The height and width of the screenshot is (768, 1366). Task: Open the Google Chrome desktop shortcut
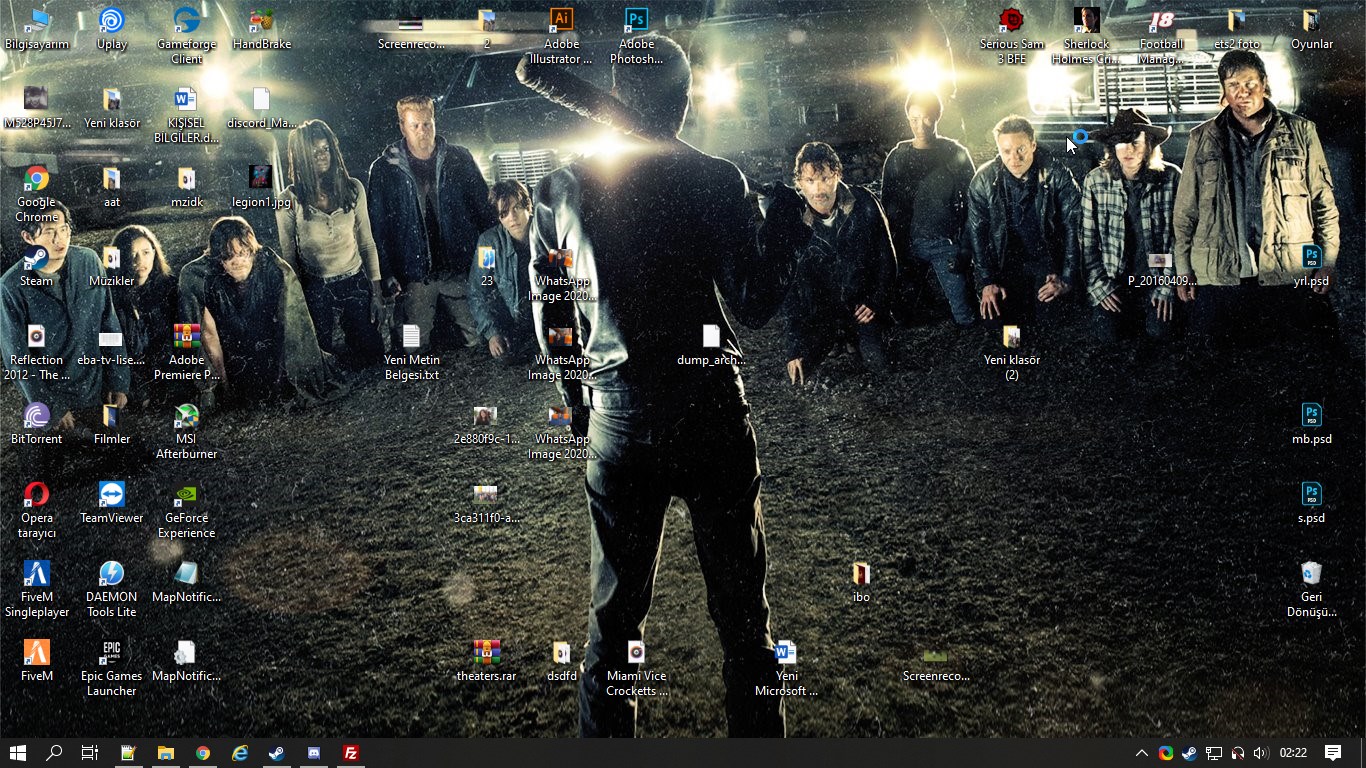(x=37, y=194)
